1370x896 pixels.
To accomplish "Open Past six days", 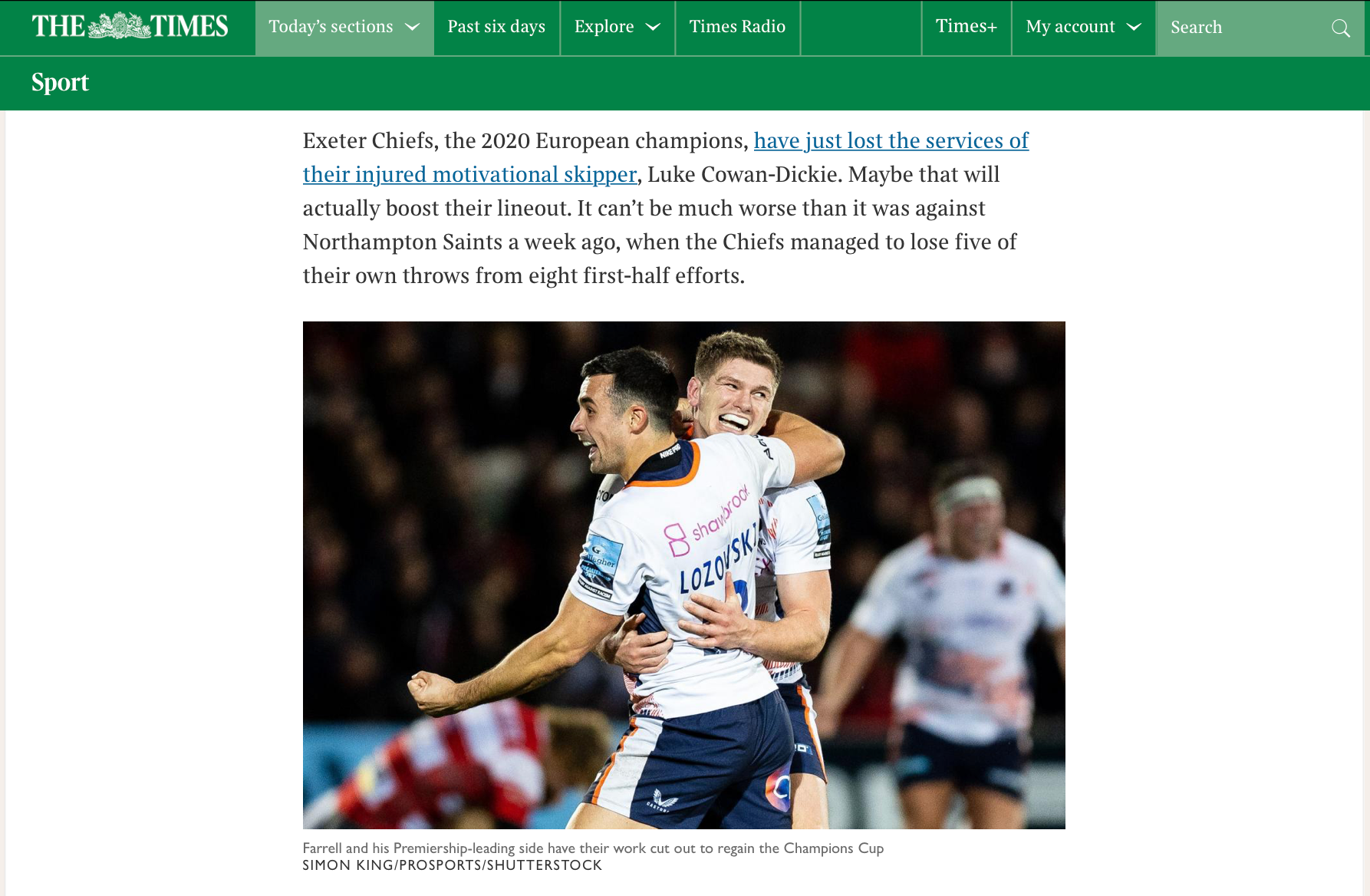I will (x=496, y=27).
